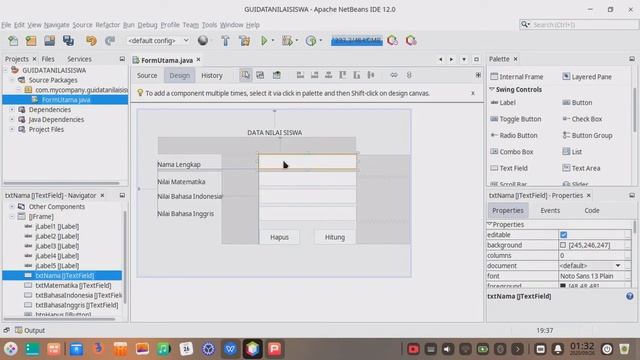The height and width of the screenshot is (360, 640).
Task: Activate Connection Mode in the design toolbar
Action: 260,75
